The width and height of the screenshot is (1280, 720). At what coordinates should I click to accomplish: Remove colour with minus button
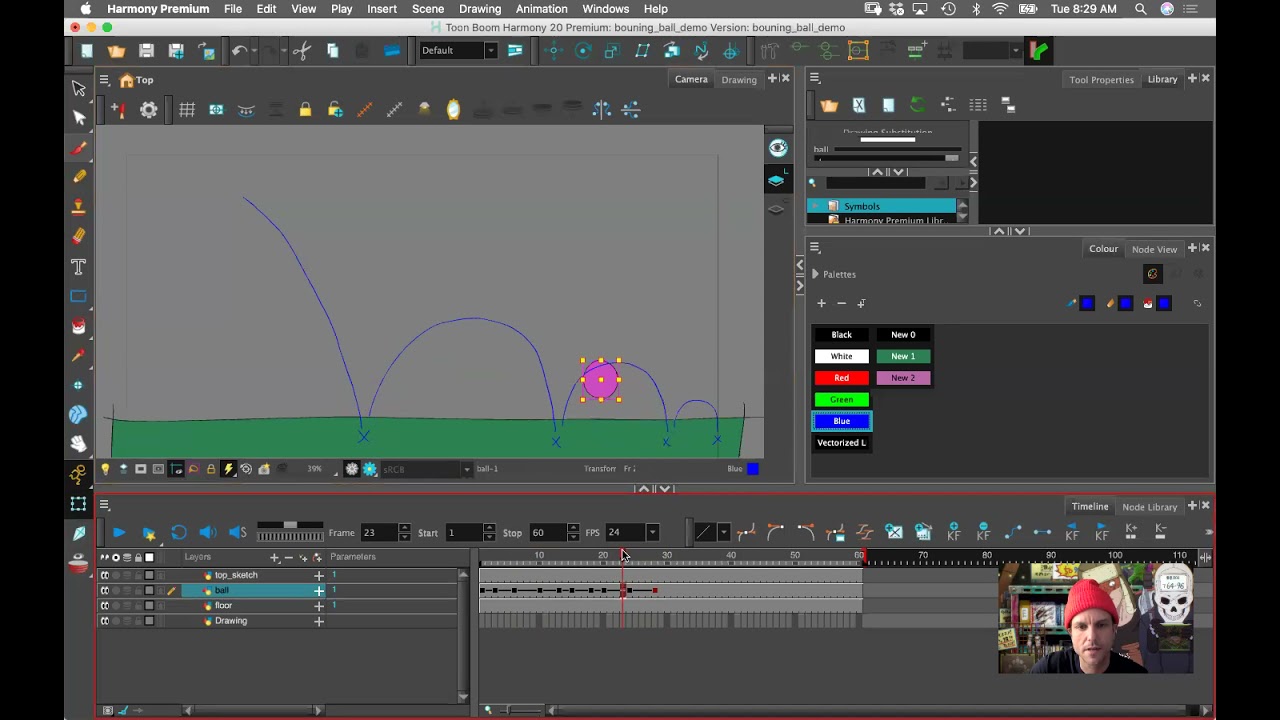841,303
